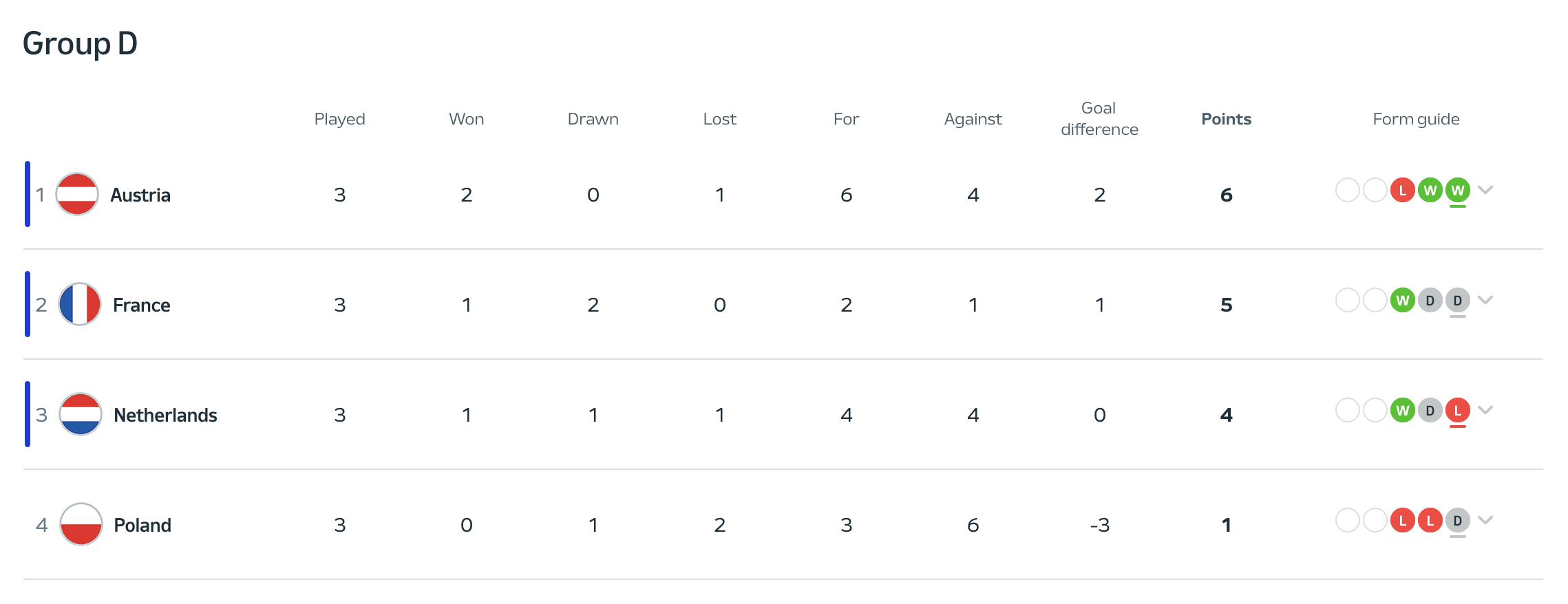Expand France's form guide chevron

coord(1485,300)
